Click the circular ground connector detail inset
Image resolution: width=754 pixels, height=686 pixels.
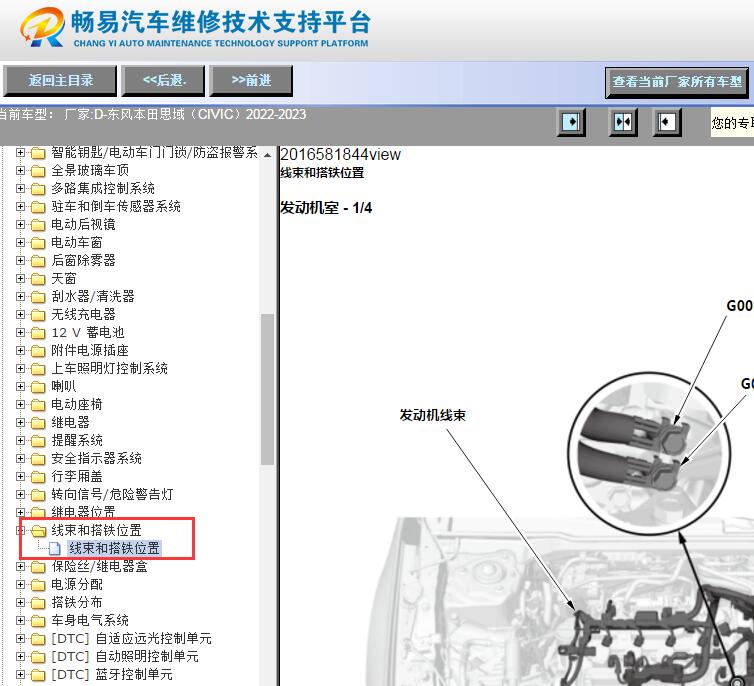[x=649, y=453]
